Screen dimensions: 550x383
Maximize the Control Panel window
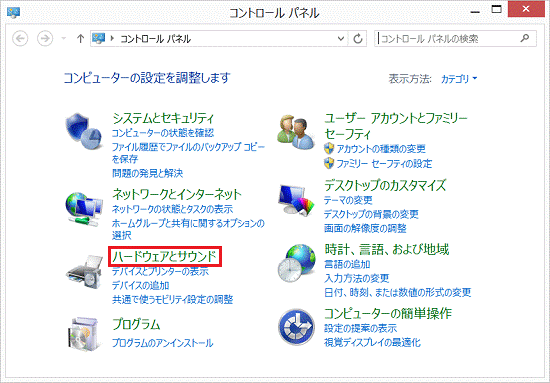(x=496, y=10)
